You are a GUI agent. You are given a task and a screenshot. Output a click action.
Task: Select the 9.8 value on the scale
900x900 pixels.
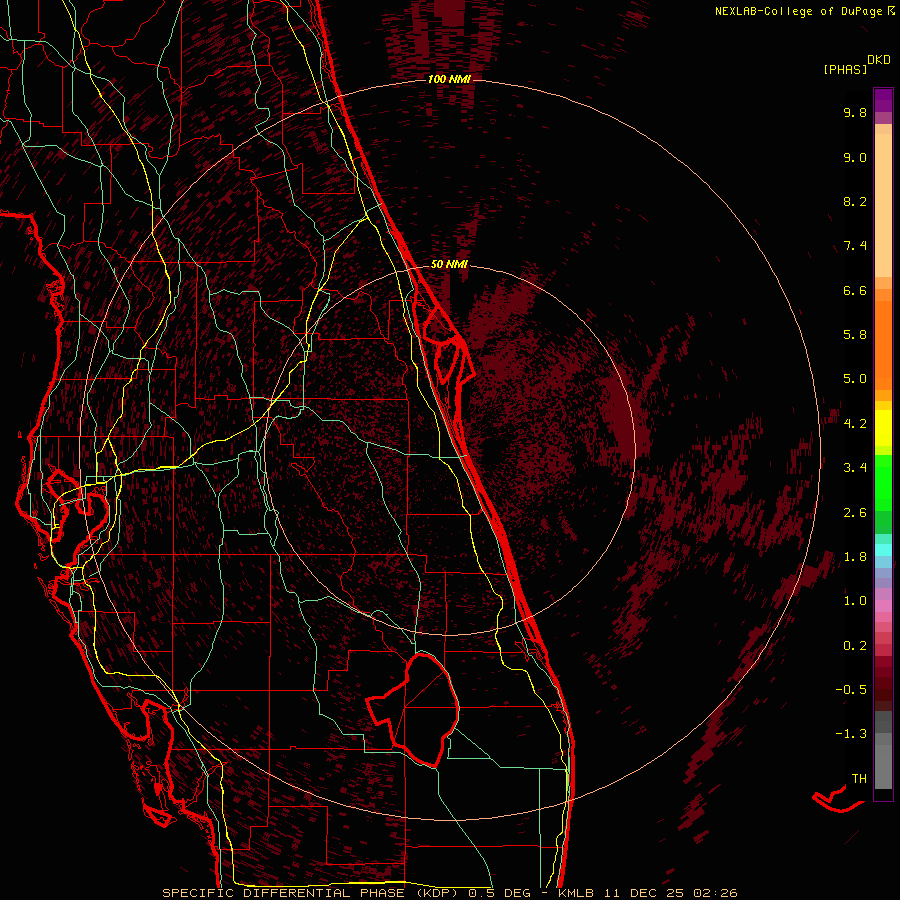pyautogui.click(x=855, y=112)
